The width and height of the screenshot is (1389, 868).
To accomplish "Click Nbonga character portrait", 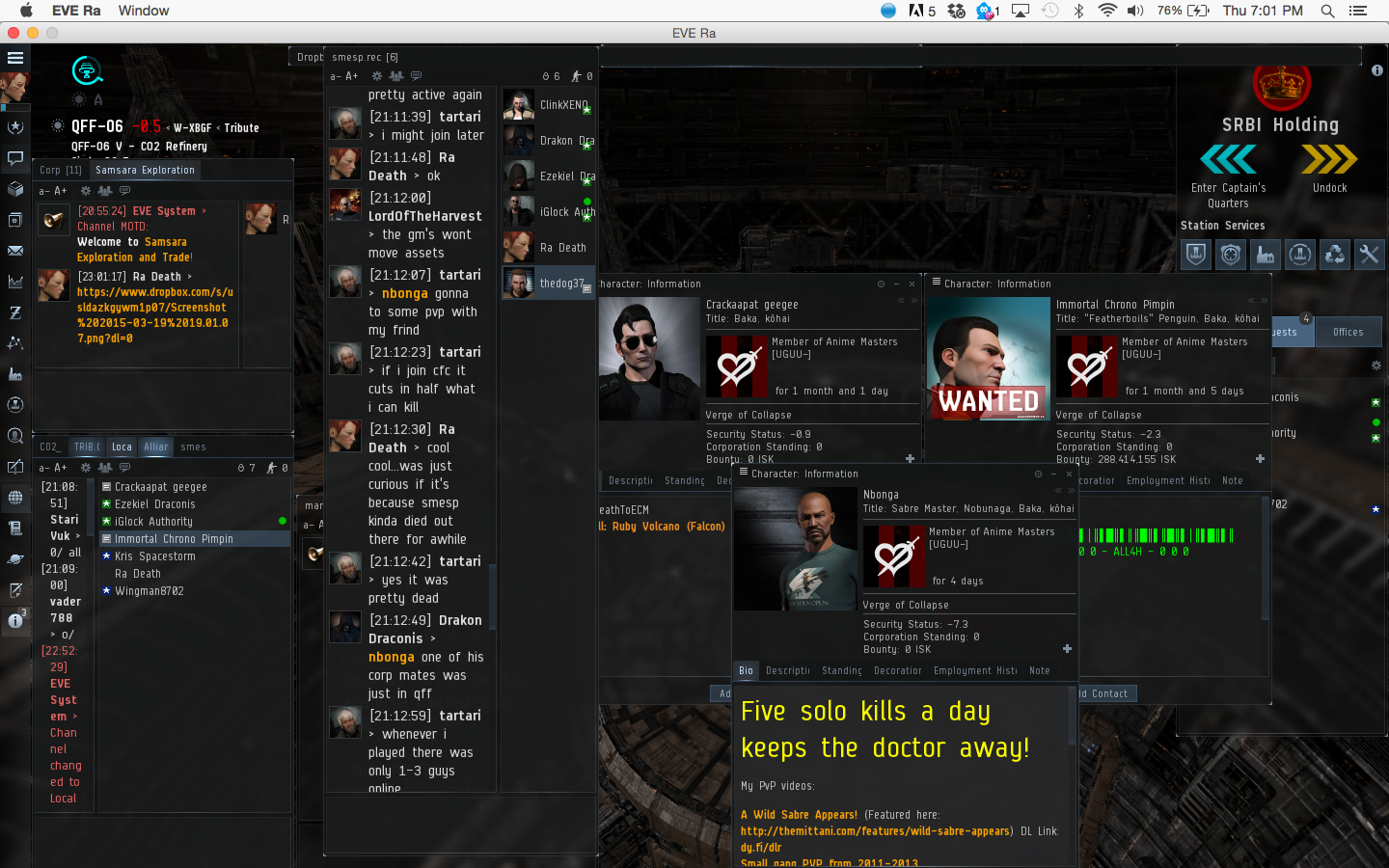I will (796, 549).
